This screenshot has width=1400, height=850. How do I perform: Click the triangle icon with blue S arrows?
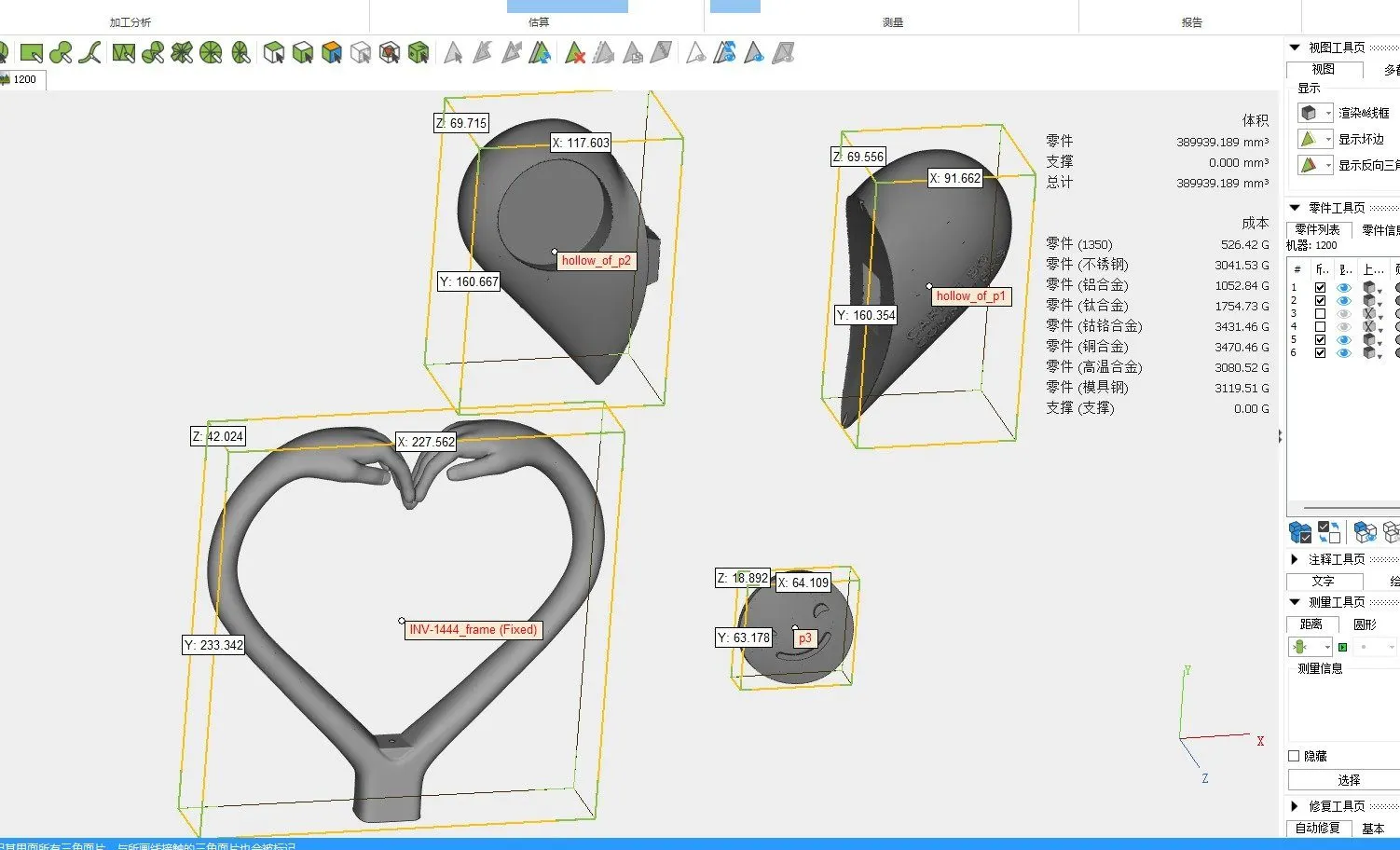(725, 53)
